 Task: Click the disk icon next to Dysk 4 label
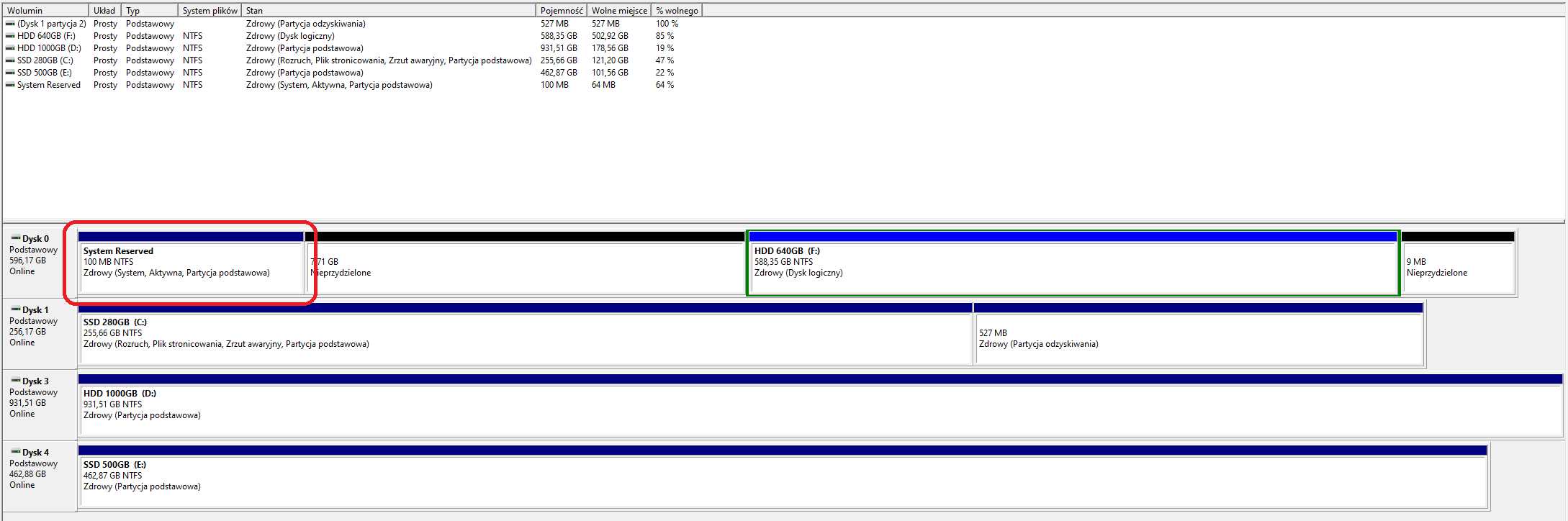pos(15,452)
